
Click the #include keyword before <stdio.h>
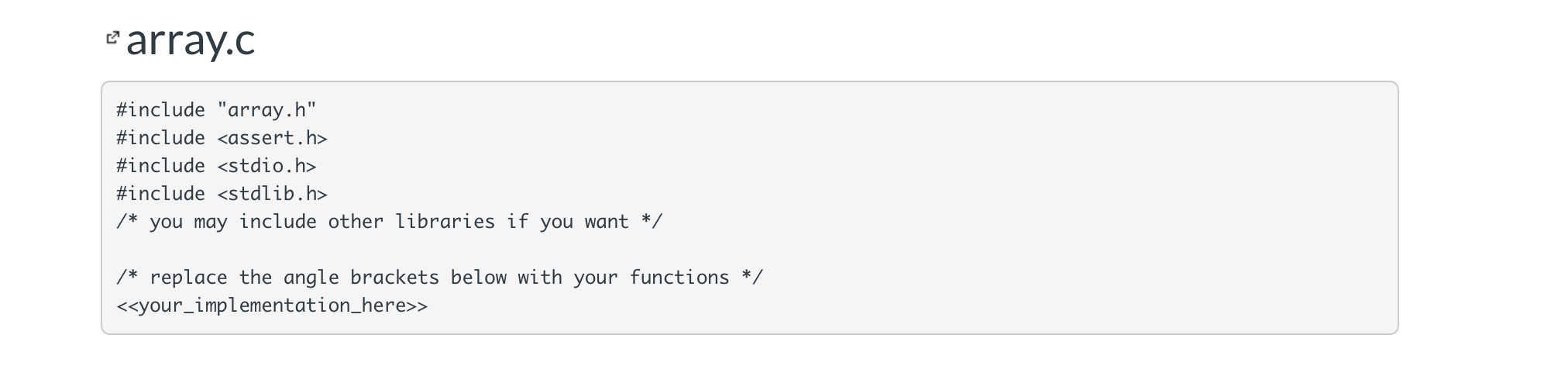(x=160, y=166)
